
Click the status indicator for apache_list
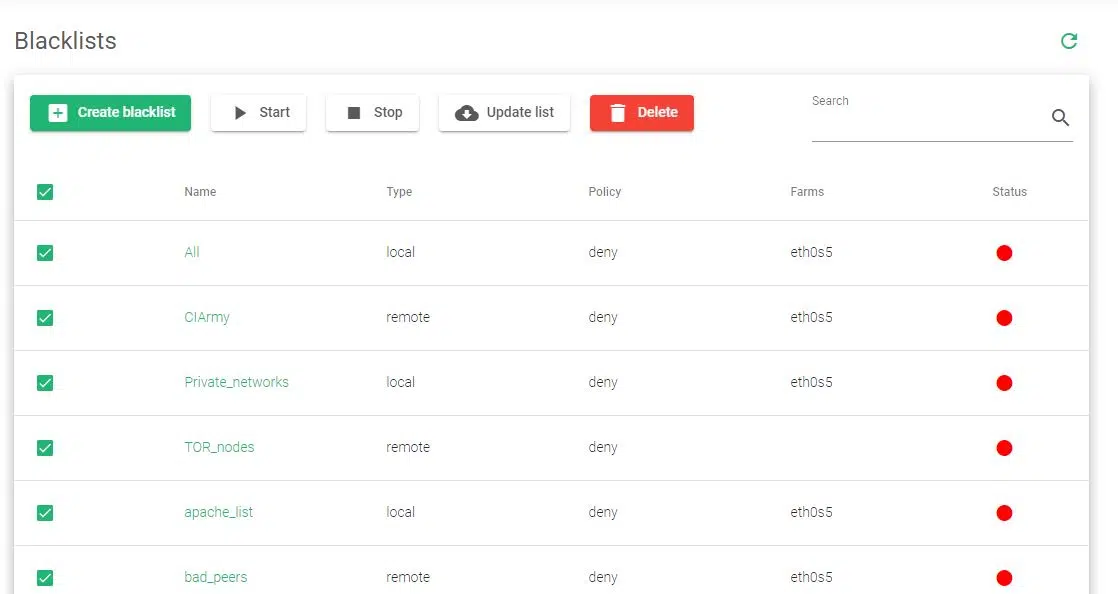[x=1004, y=513]
